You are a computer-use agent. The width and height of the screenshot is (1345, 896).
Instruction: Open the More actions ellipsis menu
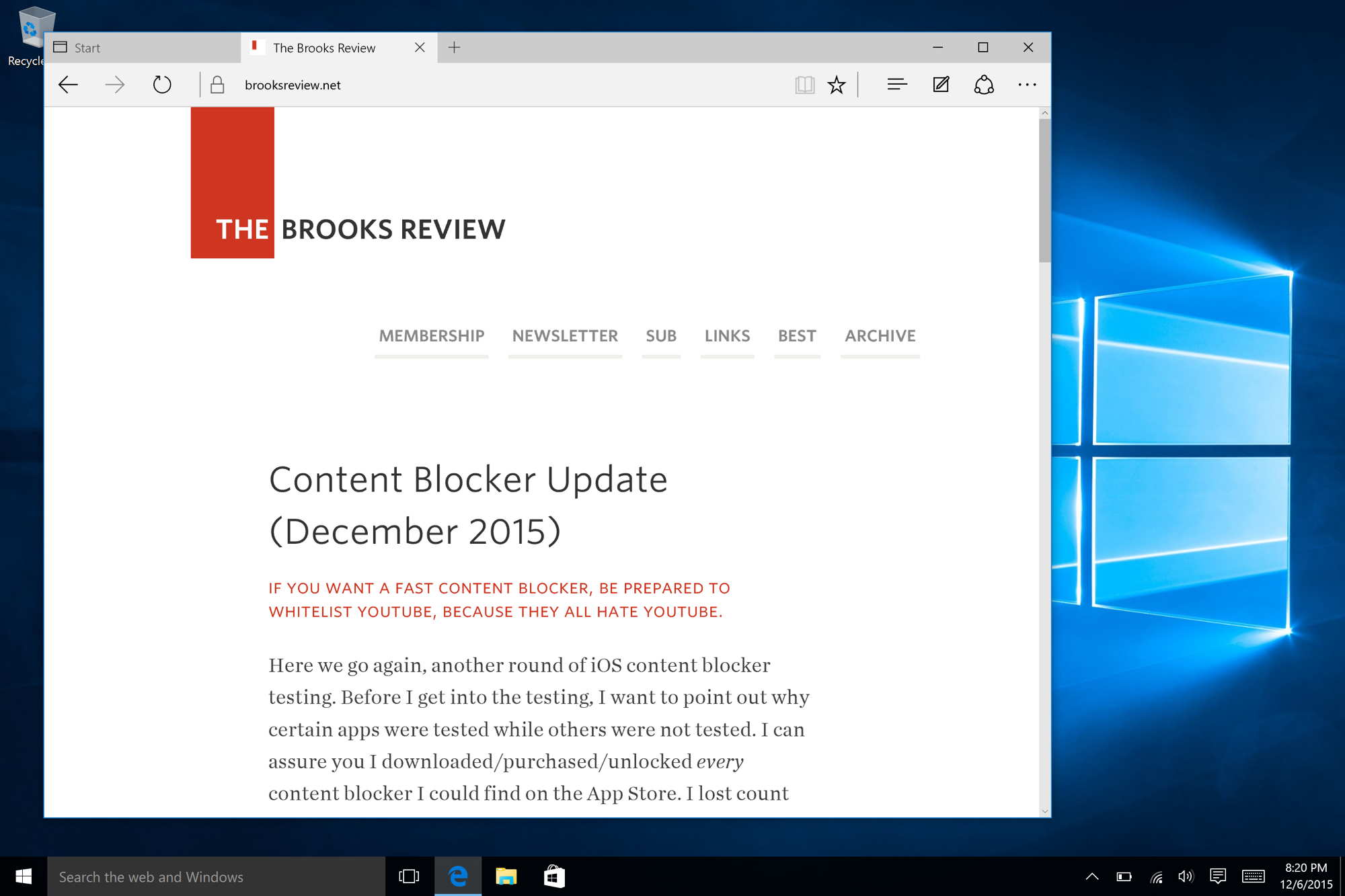point(1027,85)
